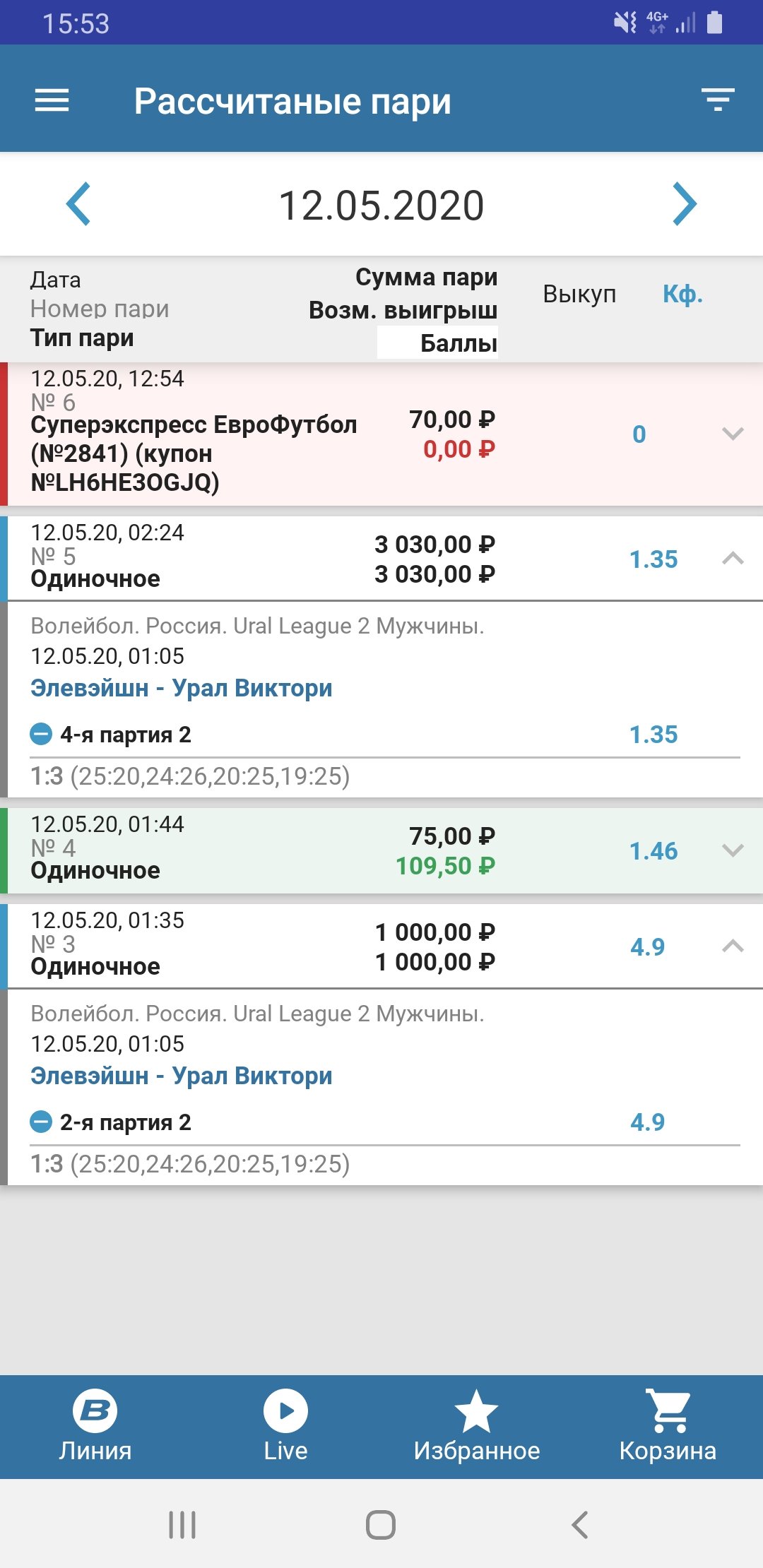Image resolution: width=763 pixels, height=1568 pixels.
Task: Collapse bet № 5 details chevron
Action: [x=733, y=559]
